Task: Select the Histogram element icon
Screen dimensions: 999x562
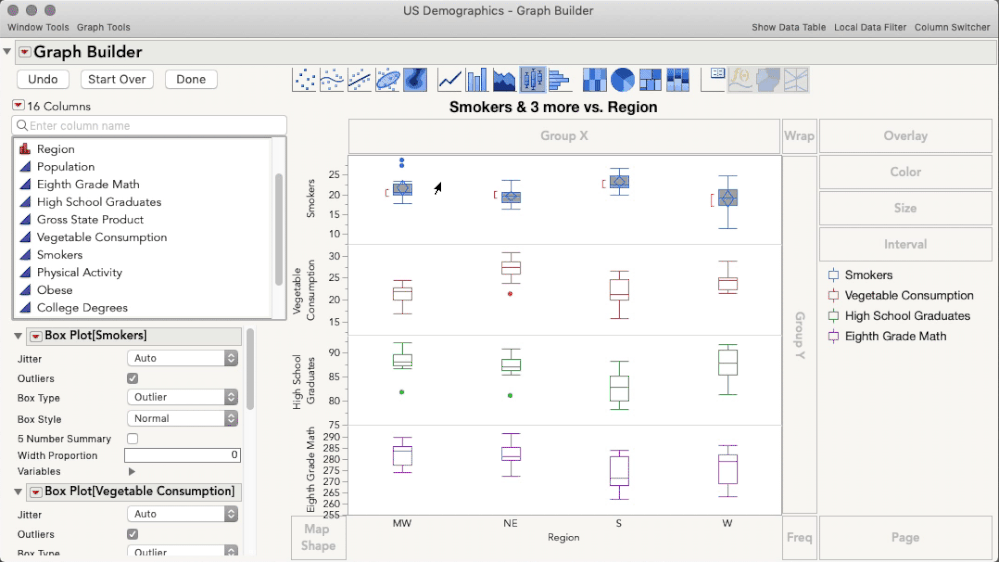Action: pyautogui.click(x=559, y=80)
